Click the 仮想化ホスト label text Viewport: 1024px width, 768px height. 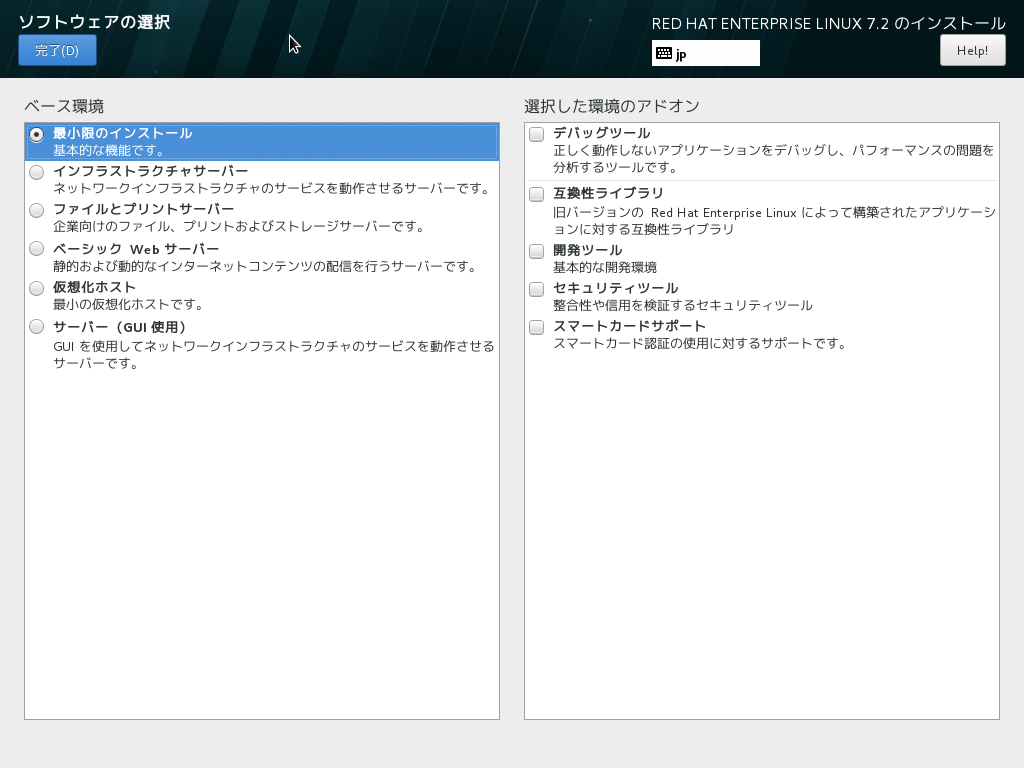(x=95, y=287)
